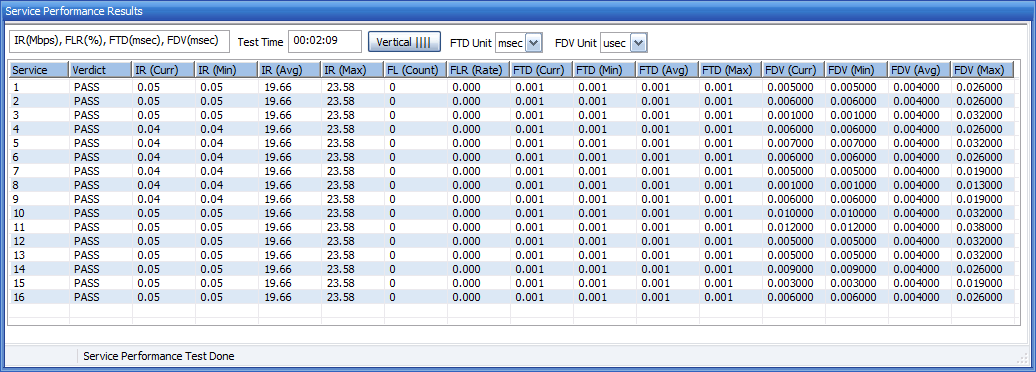Select service row 2 number cell
This screenshot has height=372, width=1036.
point(38,101)
